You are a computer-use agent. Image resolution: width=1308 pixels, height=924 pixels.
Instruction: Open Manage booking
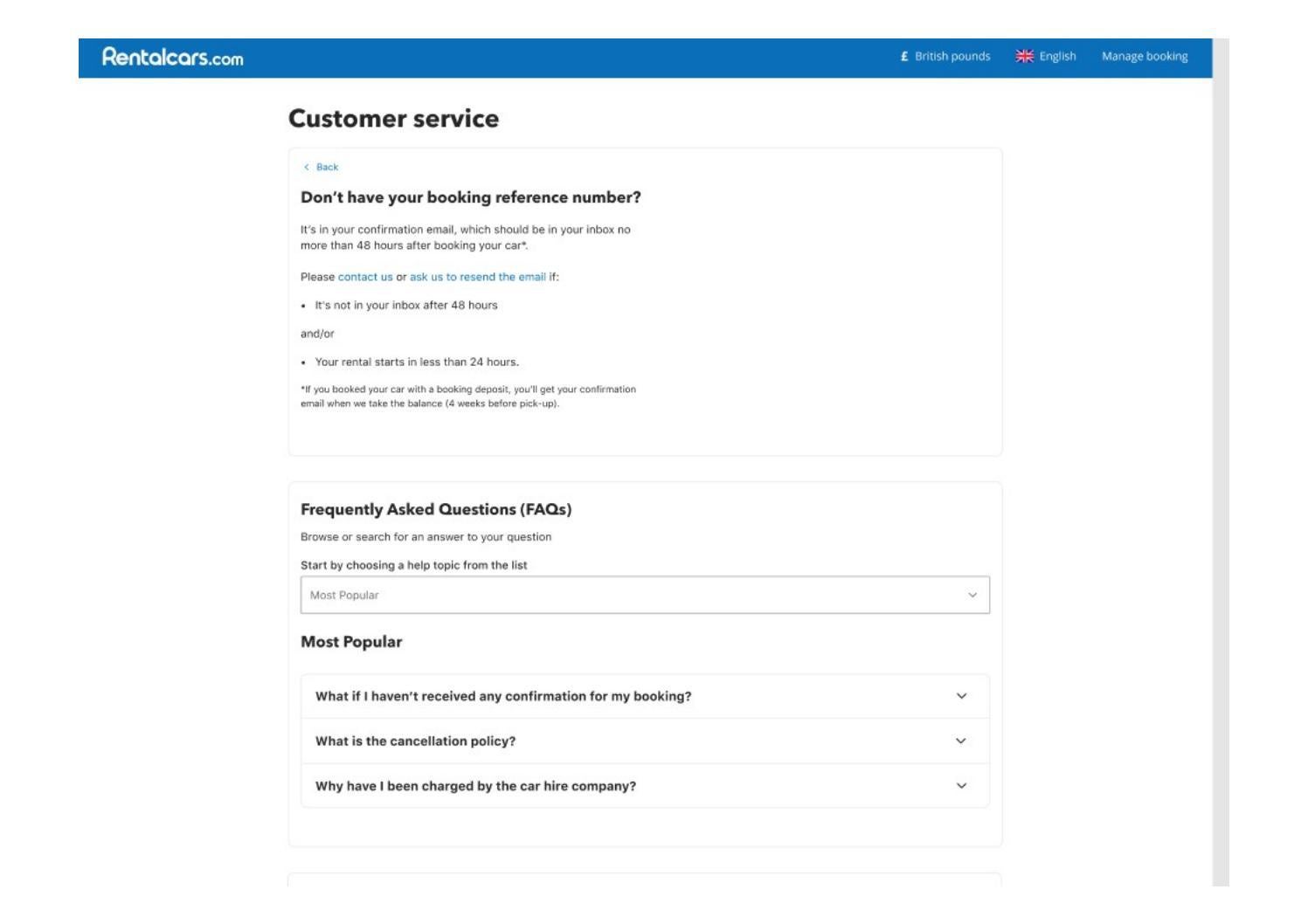(1145, 58)
